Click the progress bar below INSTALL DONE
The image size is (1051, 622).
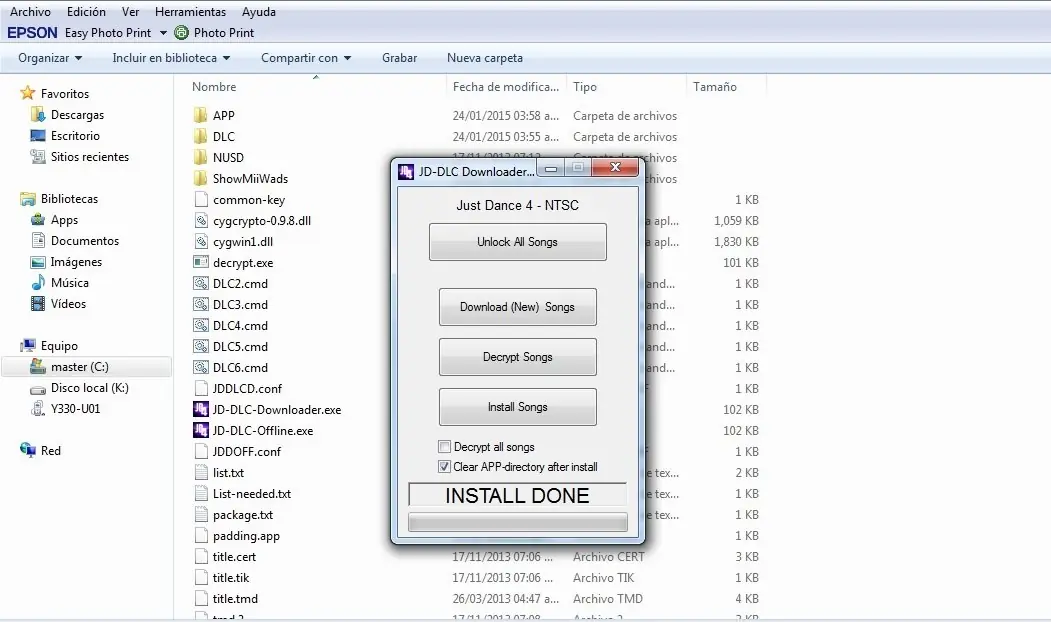tap(517, 522)
